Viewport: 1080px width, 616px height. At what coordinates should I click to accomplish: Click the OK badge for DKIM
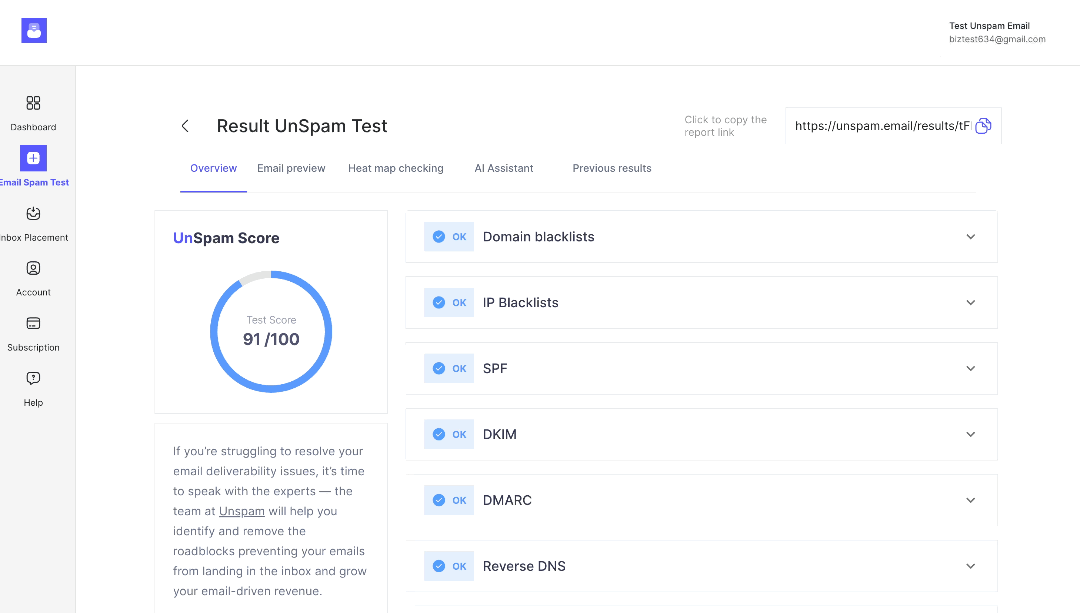coord(449,434)
